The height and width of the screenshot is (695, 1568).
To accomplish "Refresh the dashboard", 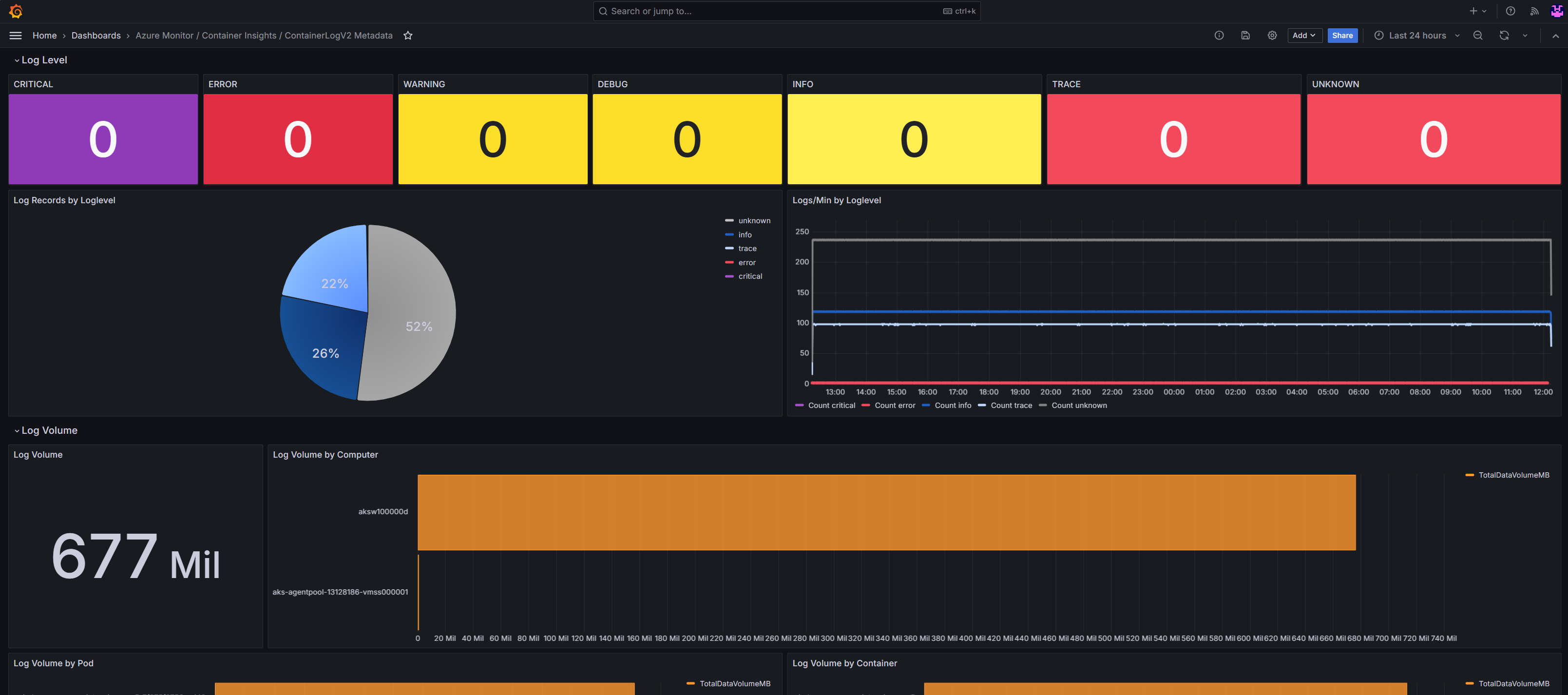I will 1504,35.
